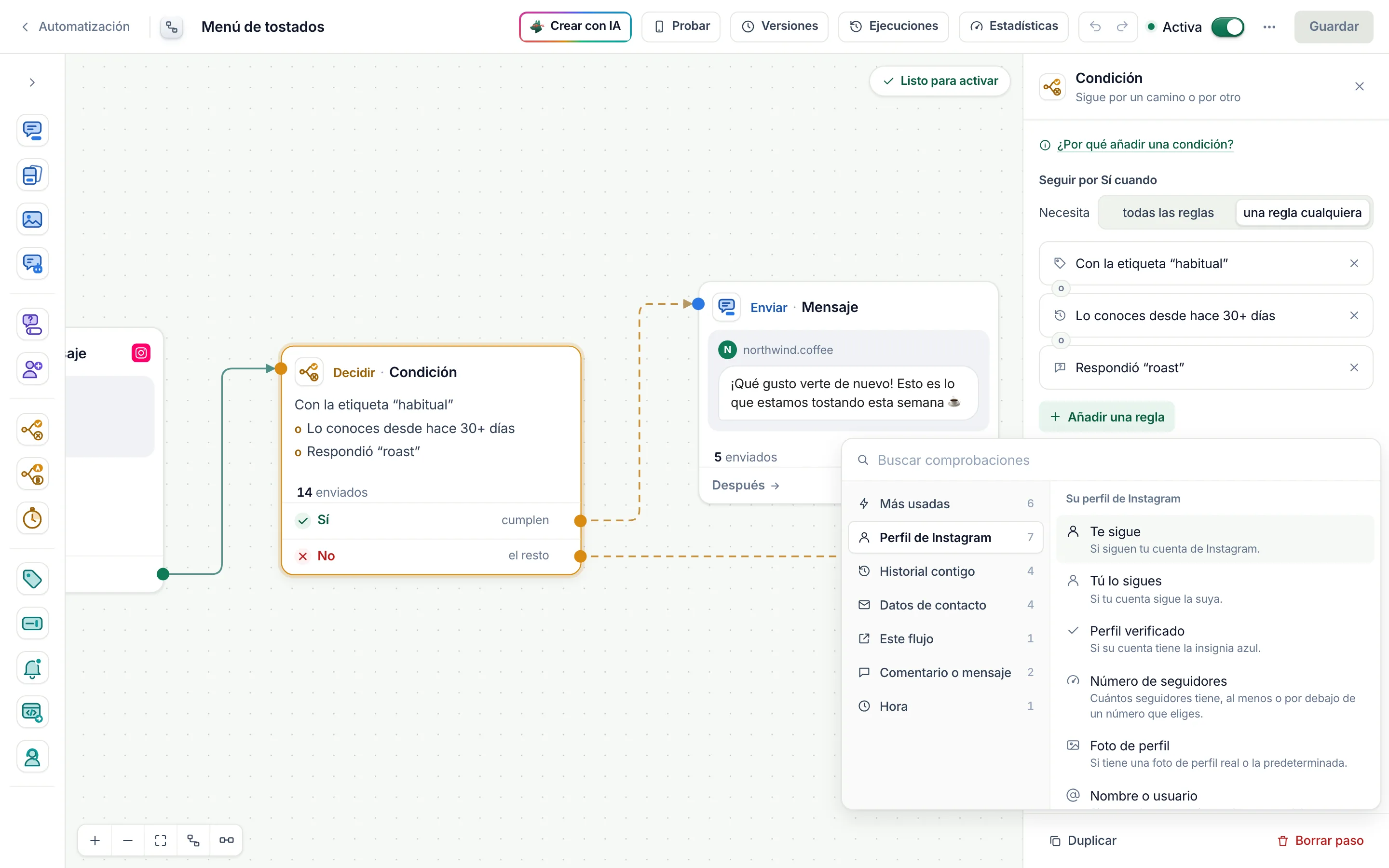
Task: Click Borrar paso
Action: [1320, 841]
